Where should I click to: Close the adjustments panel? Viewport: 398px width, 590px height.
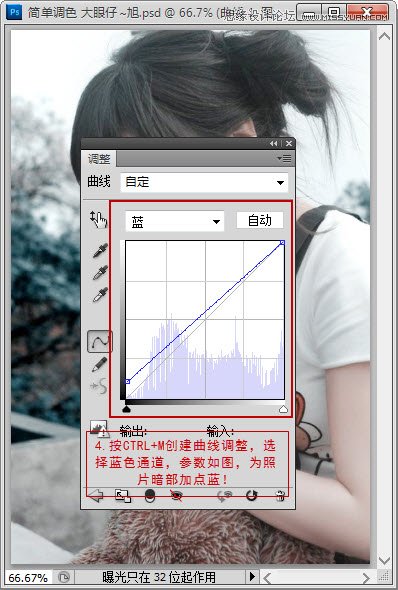point(289,143)
